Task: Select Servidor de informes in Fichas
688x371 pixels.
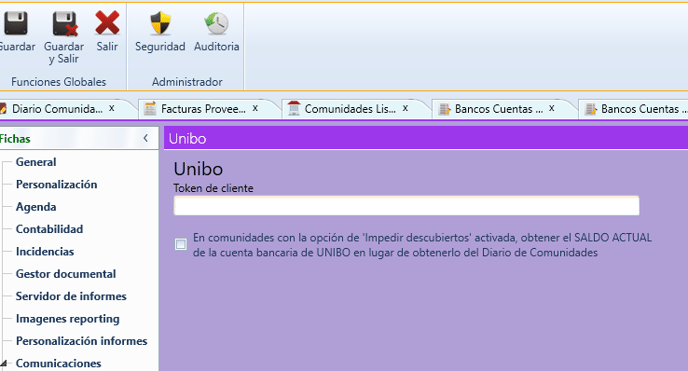Action: click(71, 296)
